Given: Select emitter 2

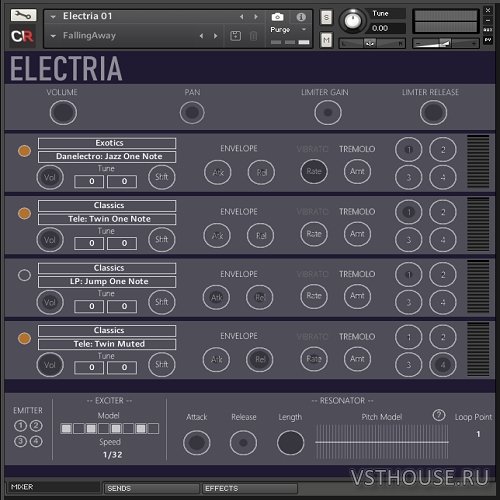Looking at the screenshot, I should click(x=36, y=426).
